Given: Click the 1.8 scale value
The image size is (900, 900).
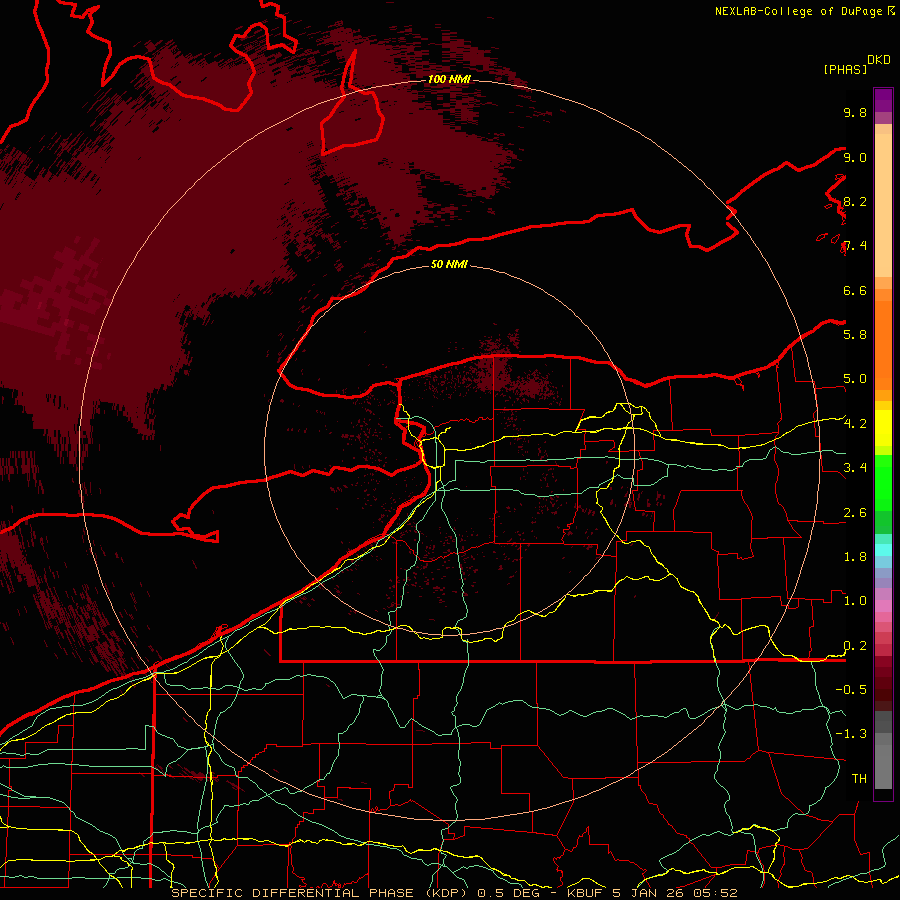Looking at the screenshot, I should (x=855, y=557).
